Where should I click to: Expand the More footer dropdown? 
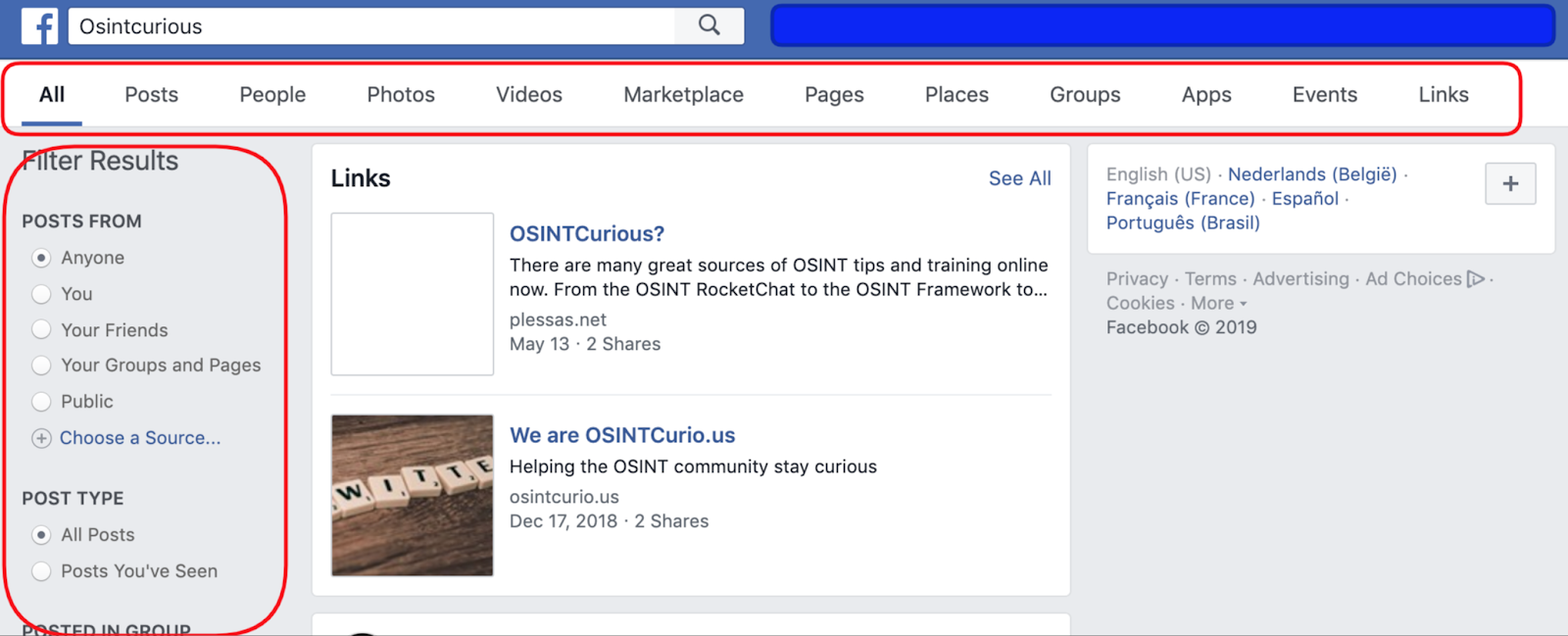1219,304
